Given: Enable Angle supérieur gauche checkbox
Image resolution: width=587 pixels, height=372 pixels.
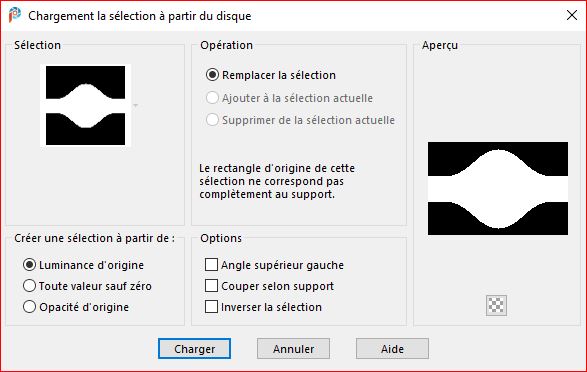Looking at the screenshot, I should click(x=212, y=265).
